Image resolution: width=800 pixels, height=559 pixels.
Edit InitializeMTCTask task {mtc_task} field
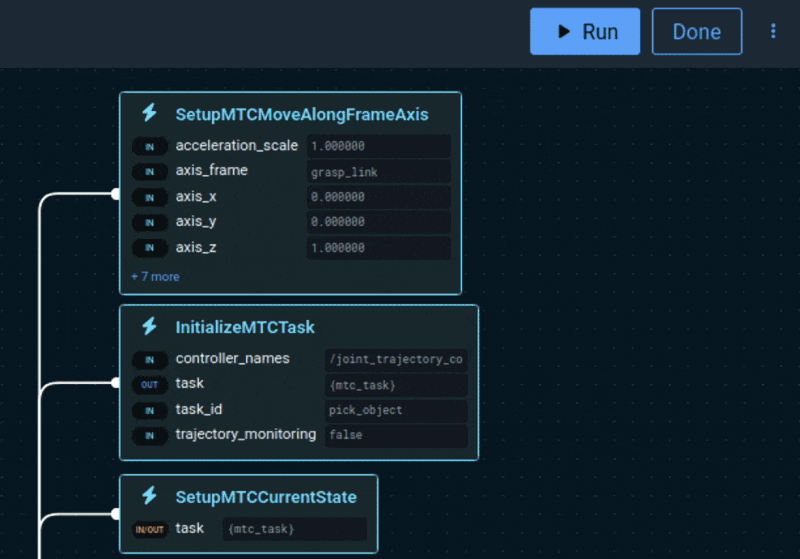click(x=396, y=385)
